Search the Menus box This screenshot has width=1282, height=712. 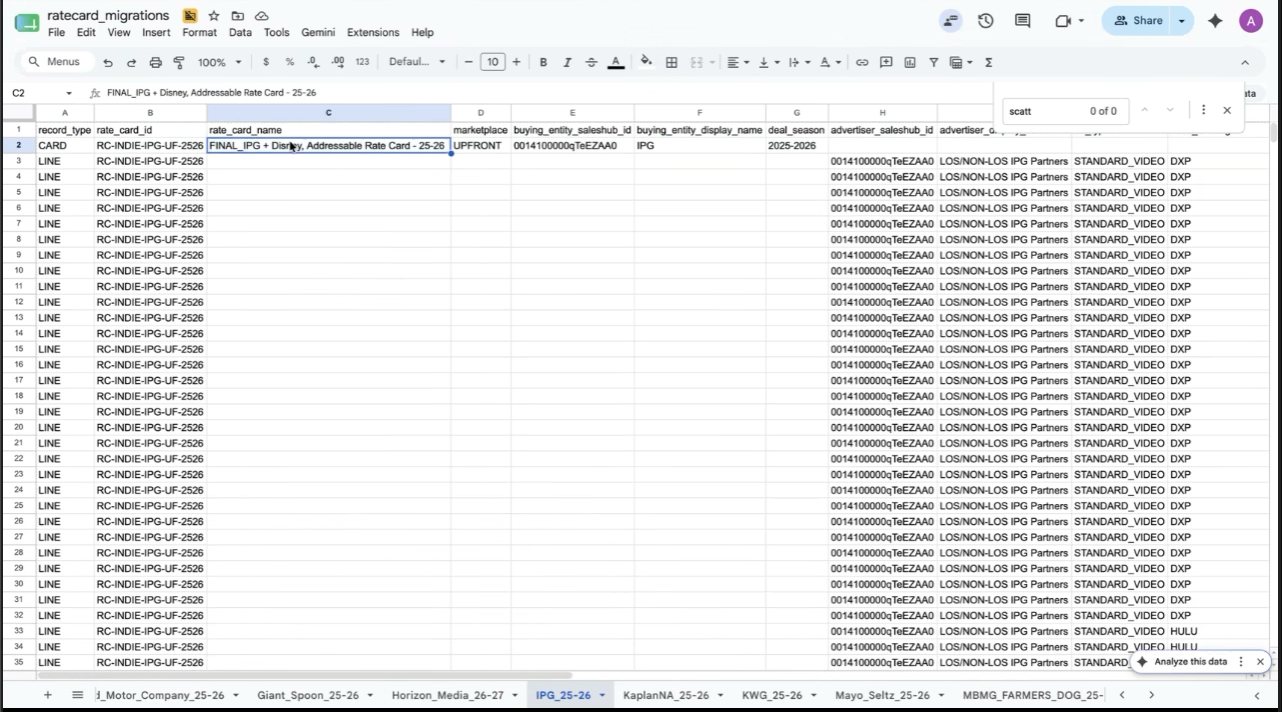click(x=56, y=62)
